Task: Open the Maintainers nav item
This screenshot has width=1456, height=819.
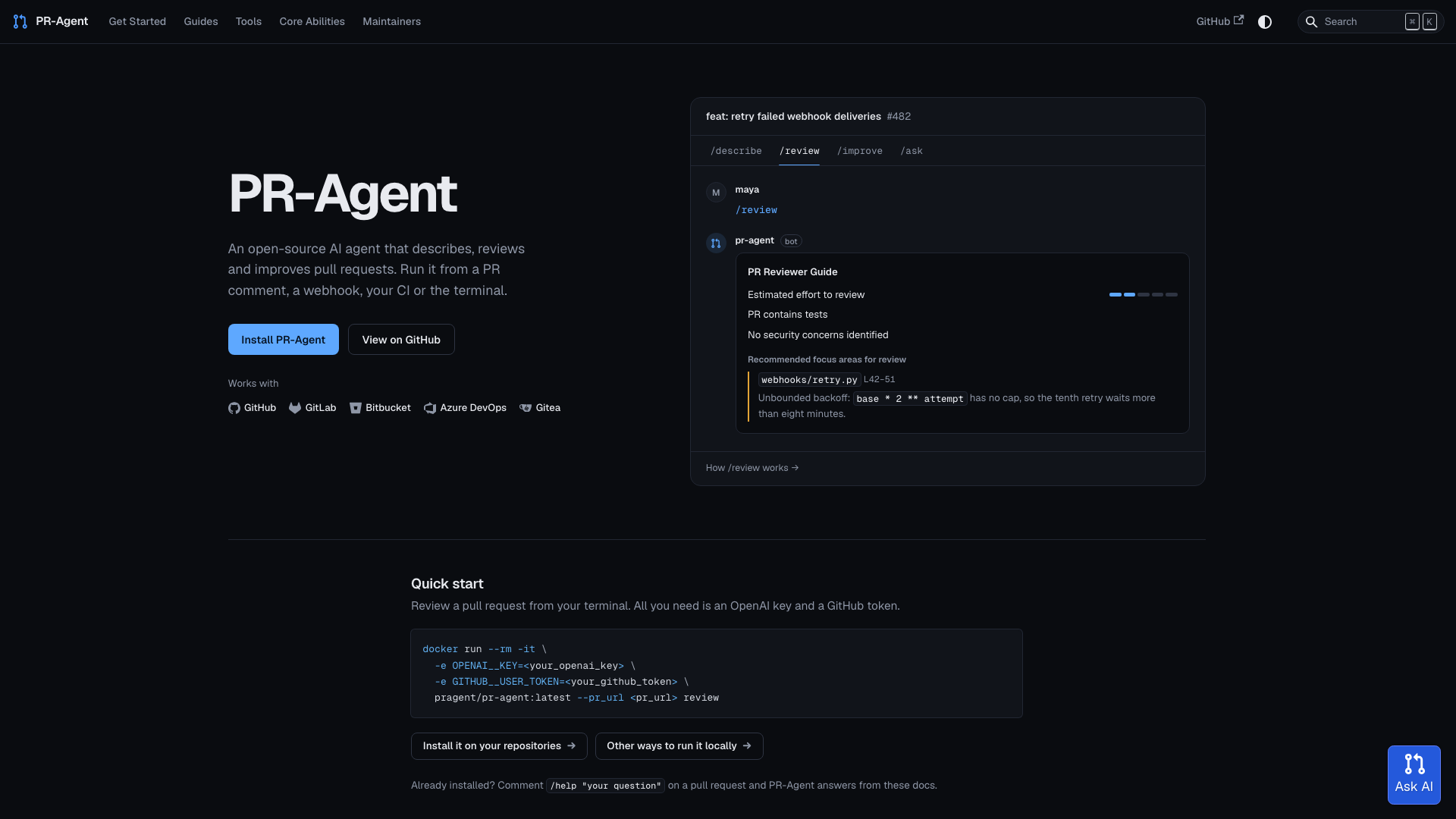Action: tap(391, 21)
